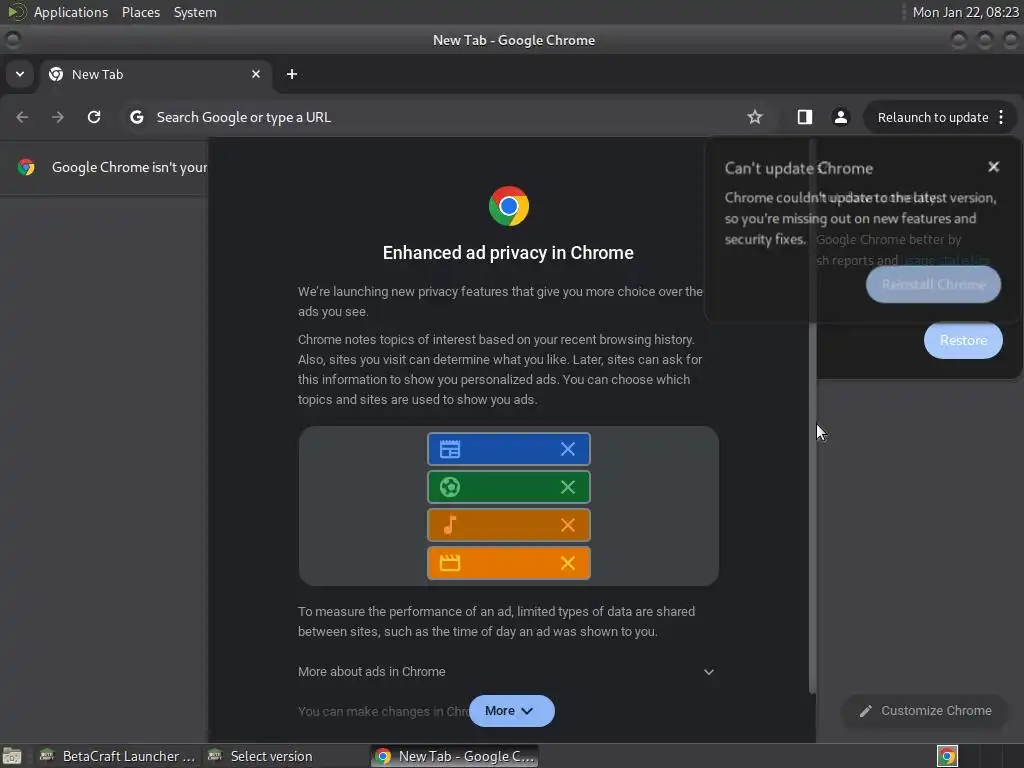Image resolution: width=1024 pixels, height=768 pixels.
Task: Click the Chrome tray icon in bottom panel
Action: point(947,756)
